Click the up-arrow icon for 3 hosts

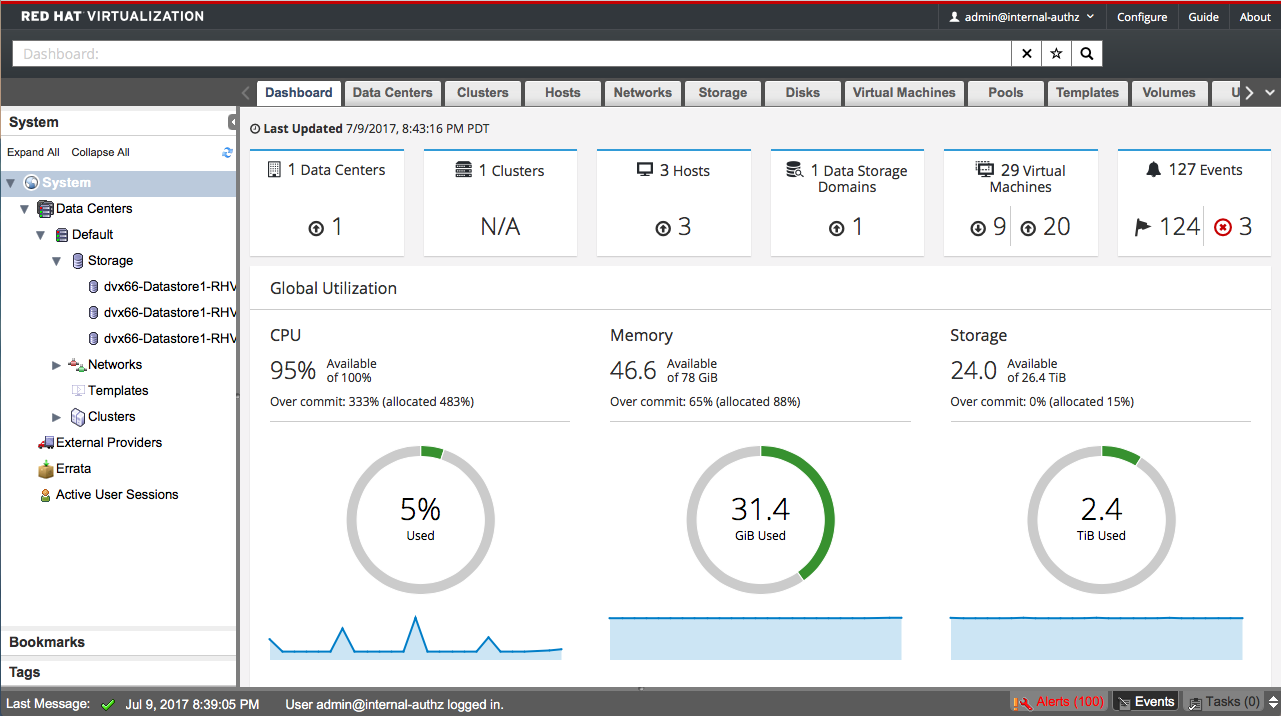(662, 228)
